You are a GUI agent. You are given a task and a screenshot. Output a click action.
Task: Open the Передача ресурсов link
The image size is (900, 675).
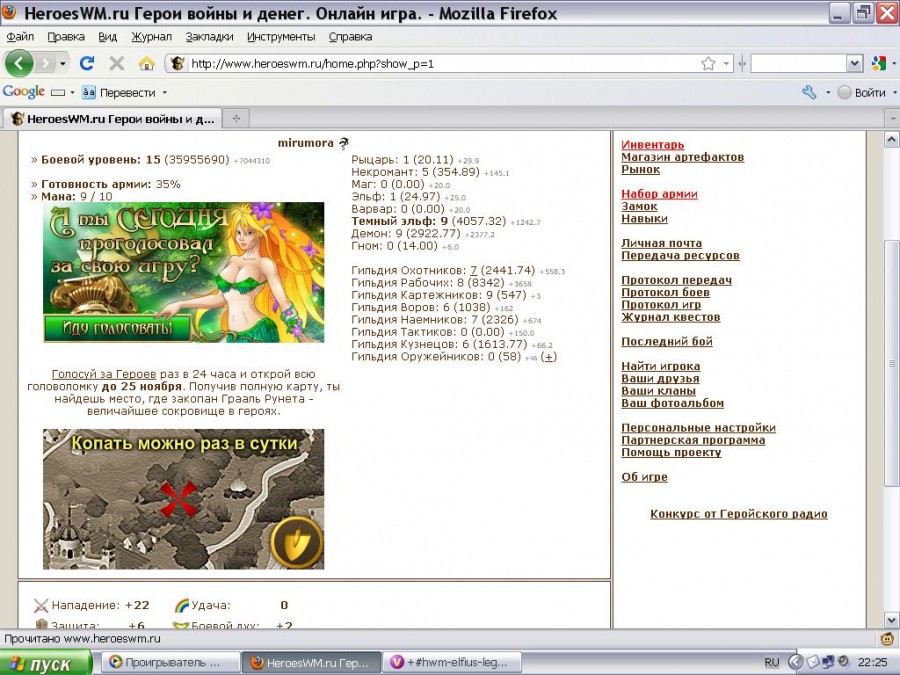[x=680, y=255]
